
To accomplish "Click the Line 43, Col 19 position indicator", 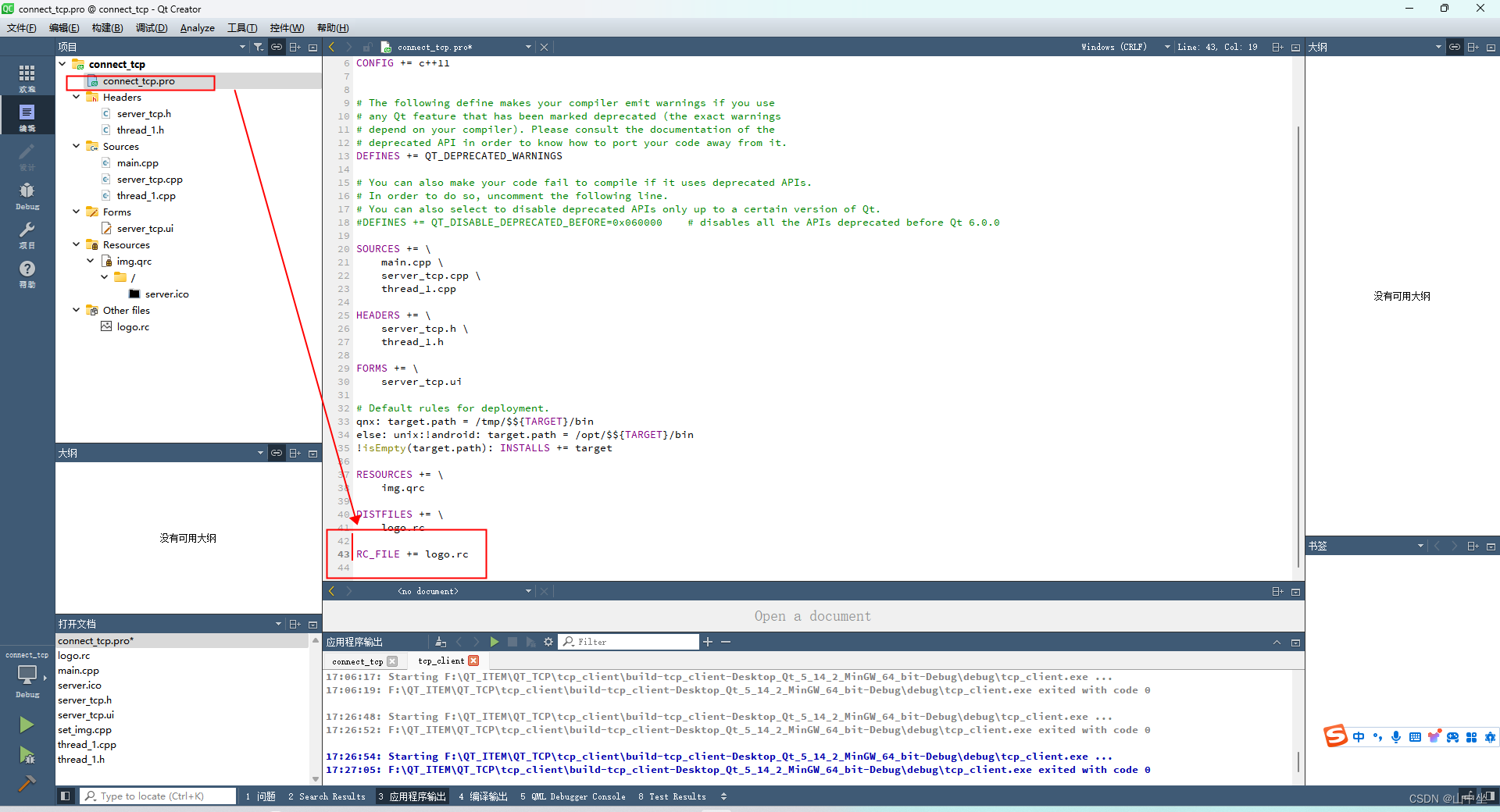I will (x=1217, y=47).
